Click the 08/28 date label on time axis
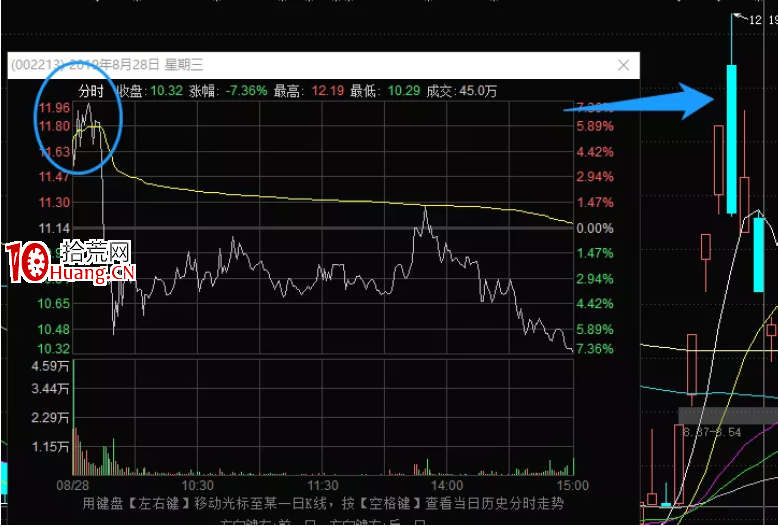Image resolution: width=778 pixels, height=527 pixels. tap(72, 485)
